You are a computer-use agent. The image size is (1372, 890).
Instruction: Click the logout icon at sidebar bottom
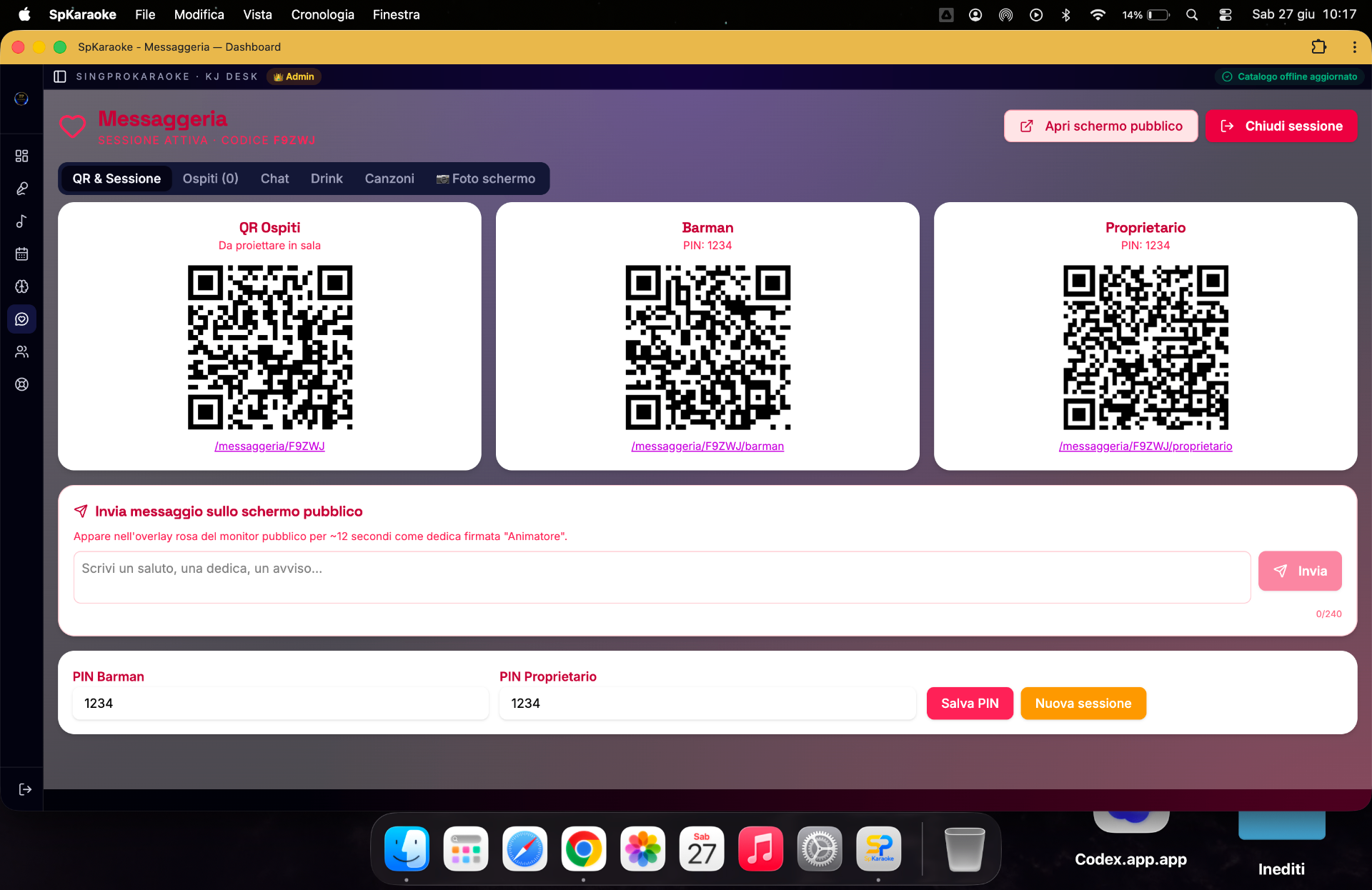coord(25,789)
